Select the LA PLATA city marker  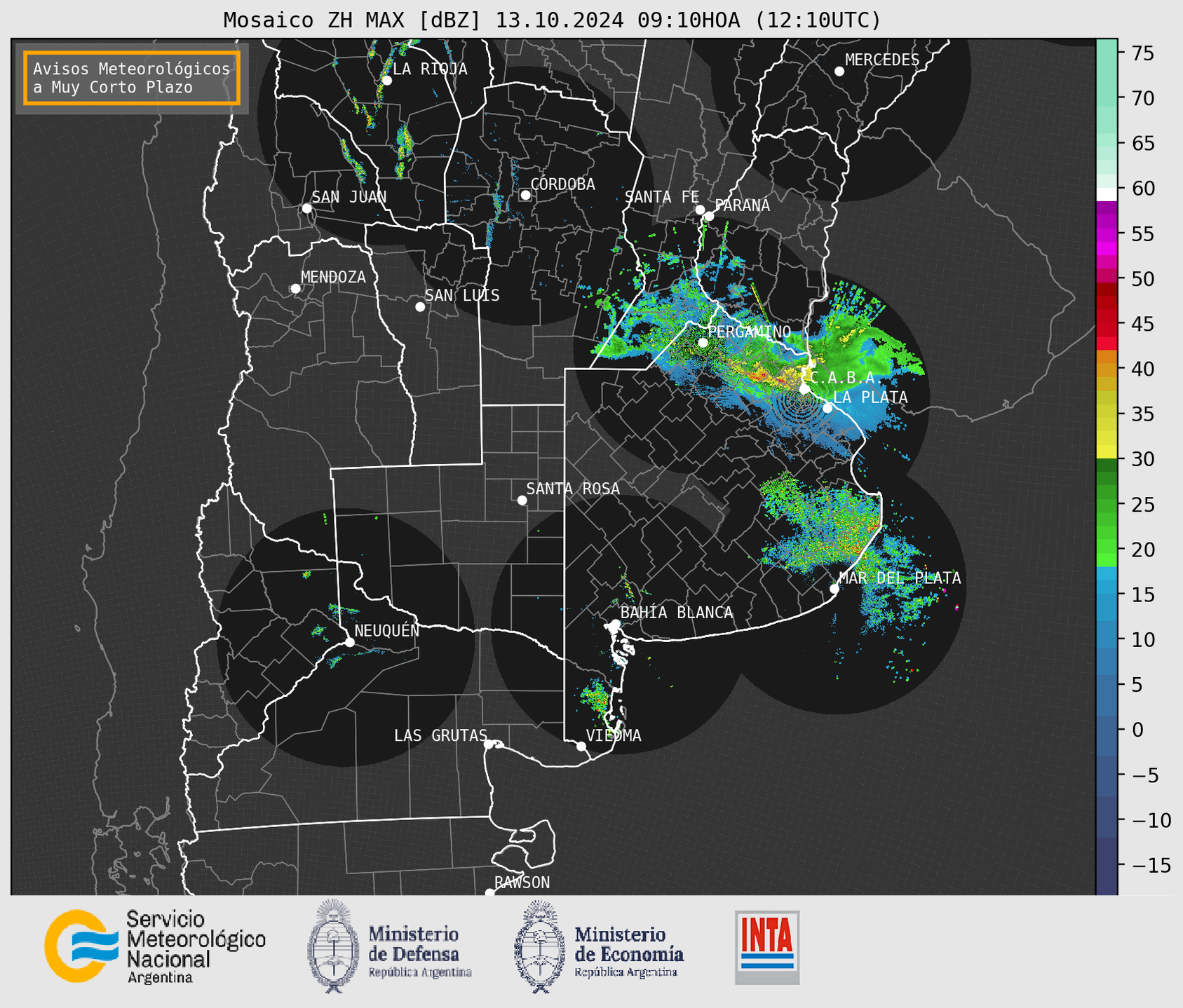coord(827,408)
